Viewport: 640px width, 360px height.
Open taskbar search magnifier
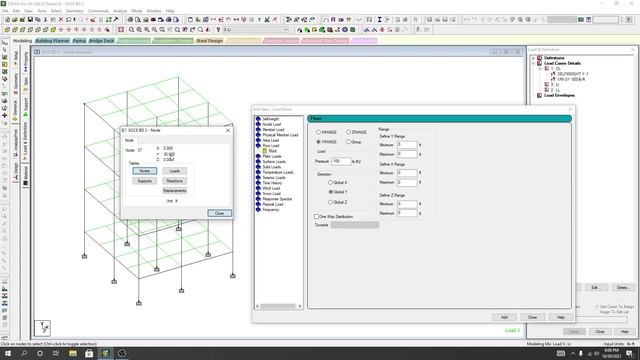[x=24, y=353]
